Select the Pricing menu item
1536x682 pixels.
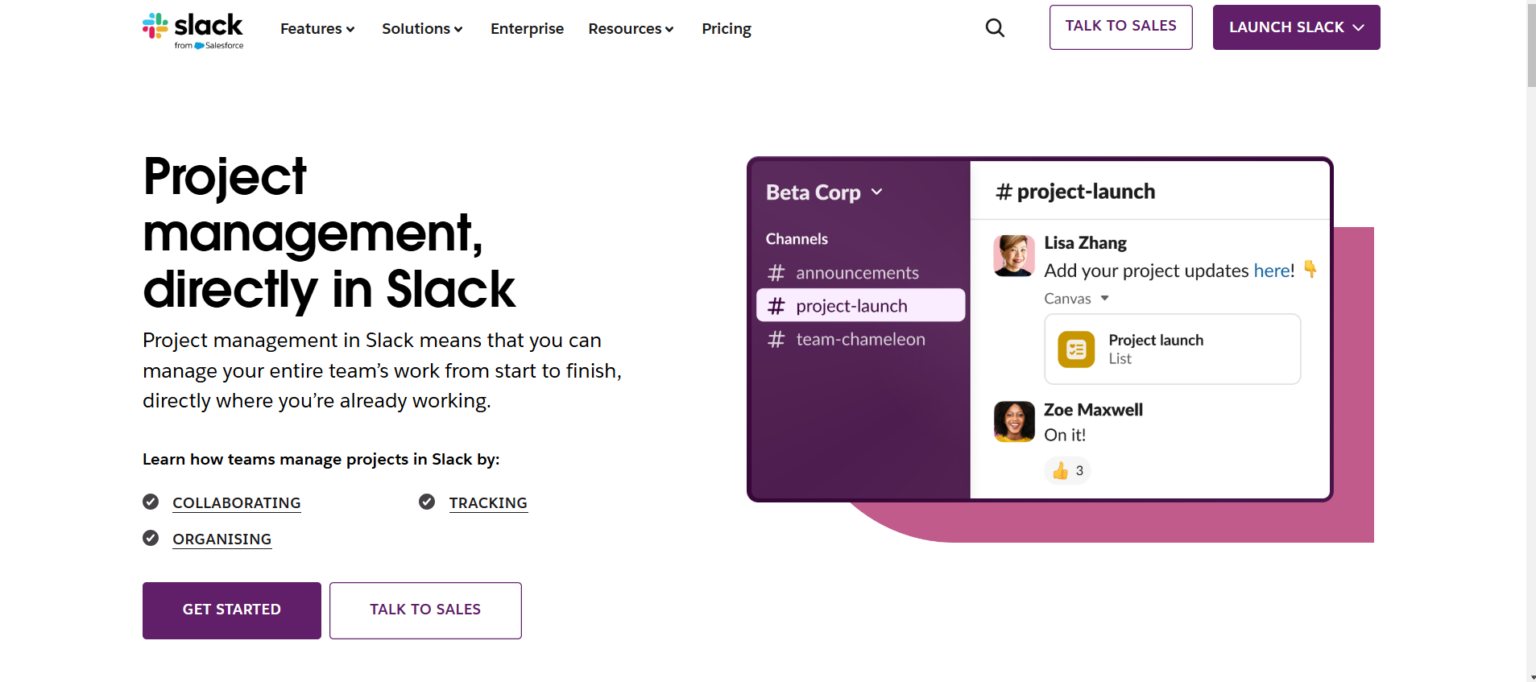(x=726, y=28)
